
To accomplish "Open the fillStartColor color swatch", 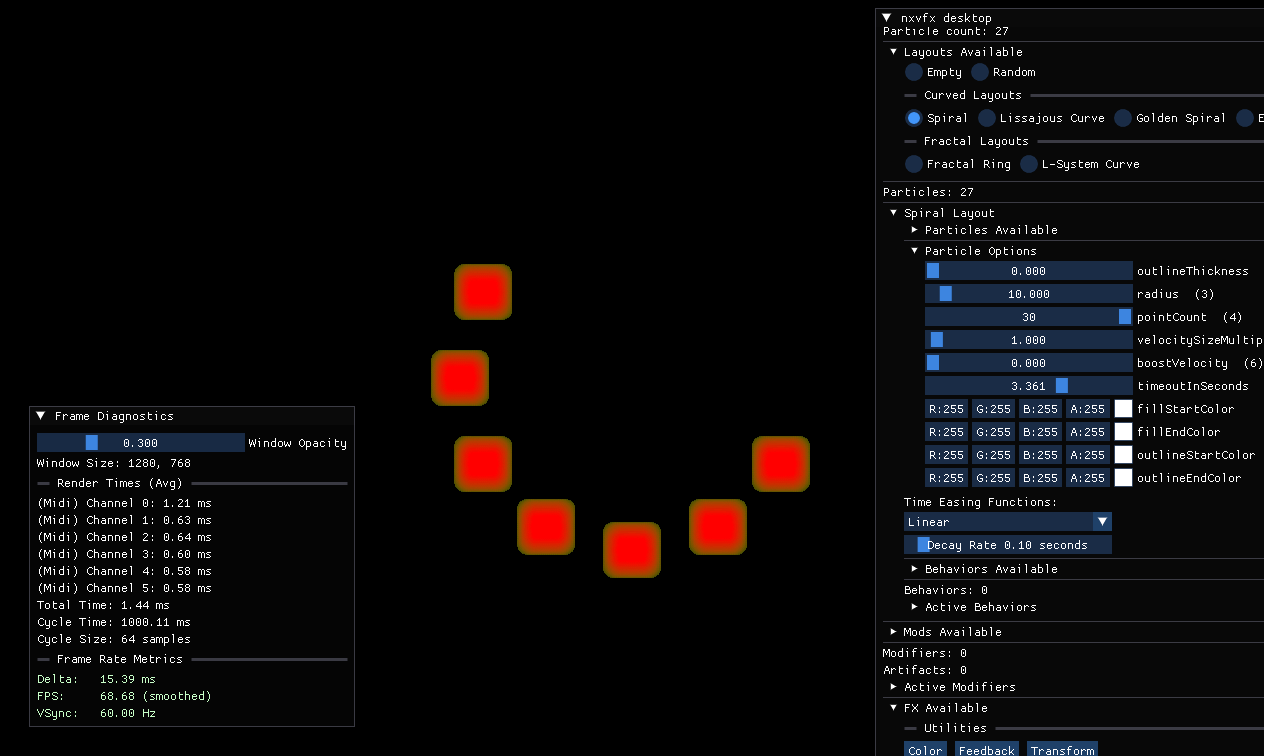I will coord(1123,408).
